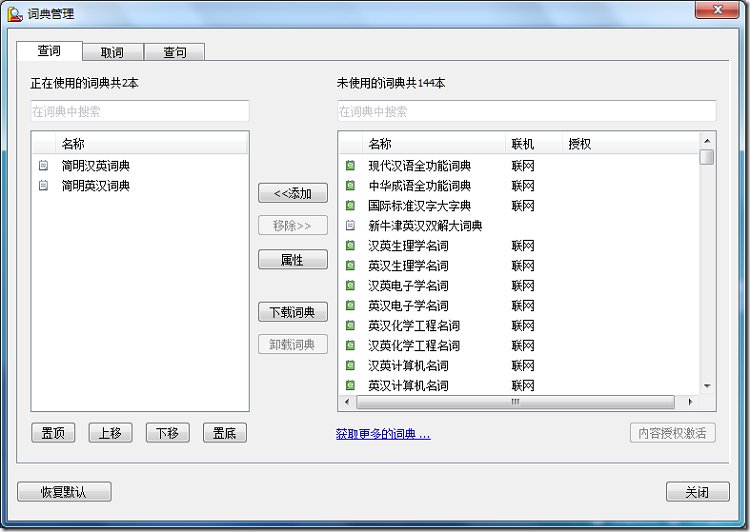Click the green icon beside 英汉计算机名词

tap(351, 385)
